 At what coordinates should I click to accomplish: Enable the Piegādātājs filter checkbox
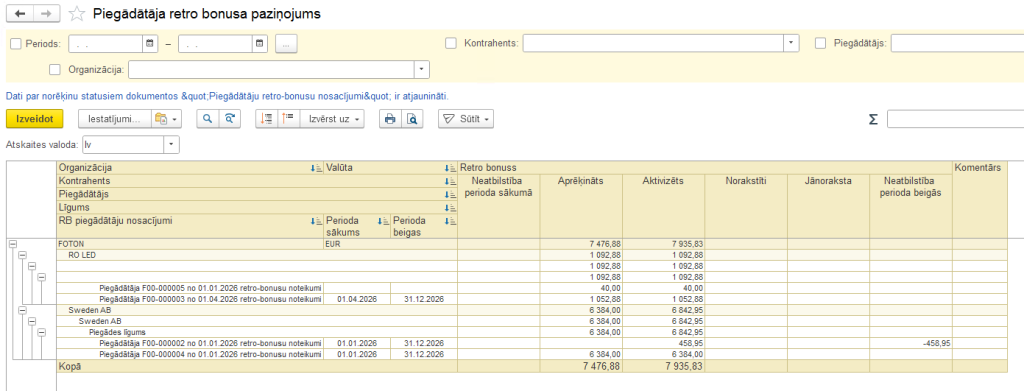click(821, 44)
